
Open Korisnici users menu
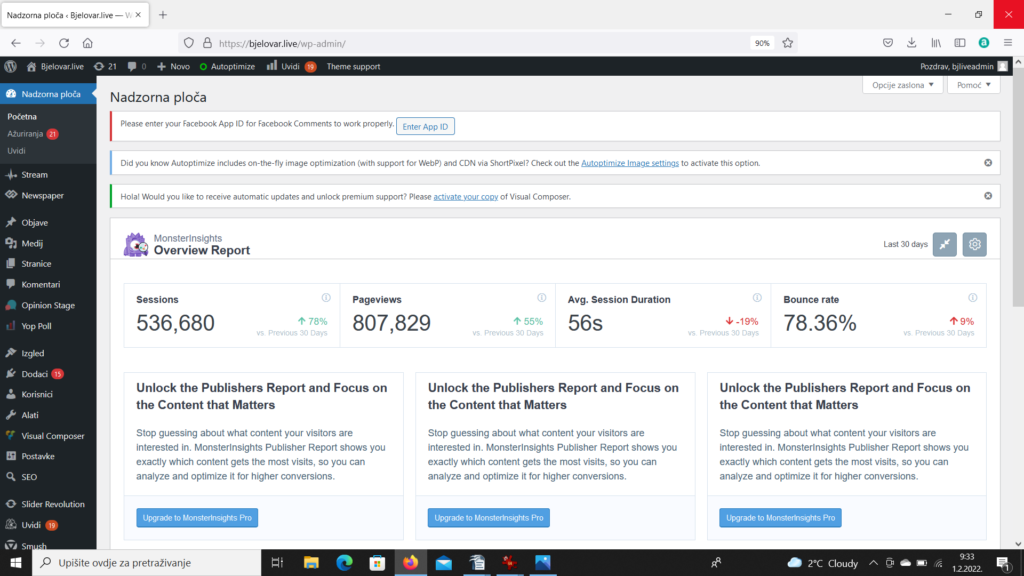tap(48, 394)
